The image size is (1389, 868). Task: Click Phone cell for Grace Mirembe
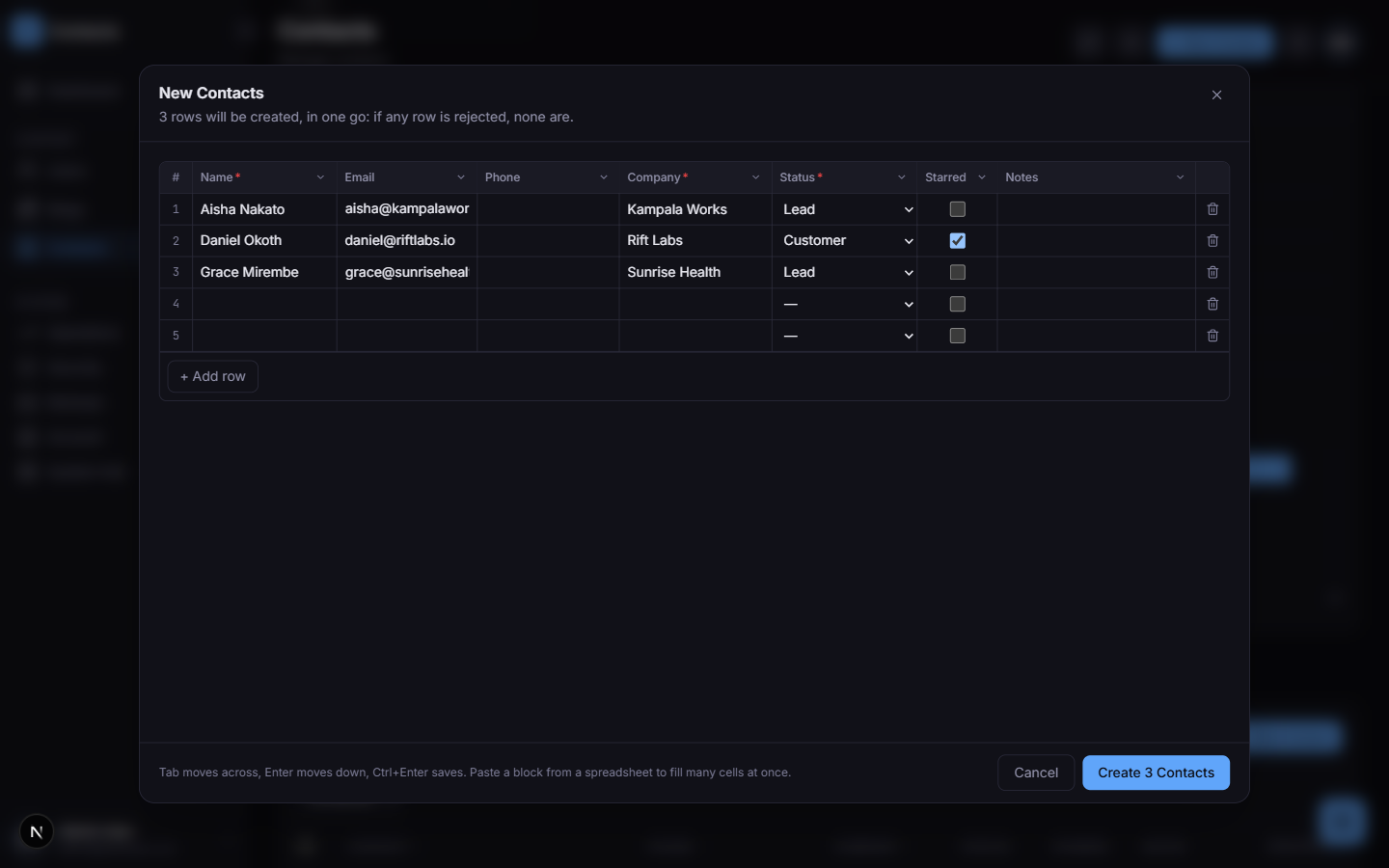click(x=548, y=273)
